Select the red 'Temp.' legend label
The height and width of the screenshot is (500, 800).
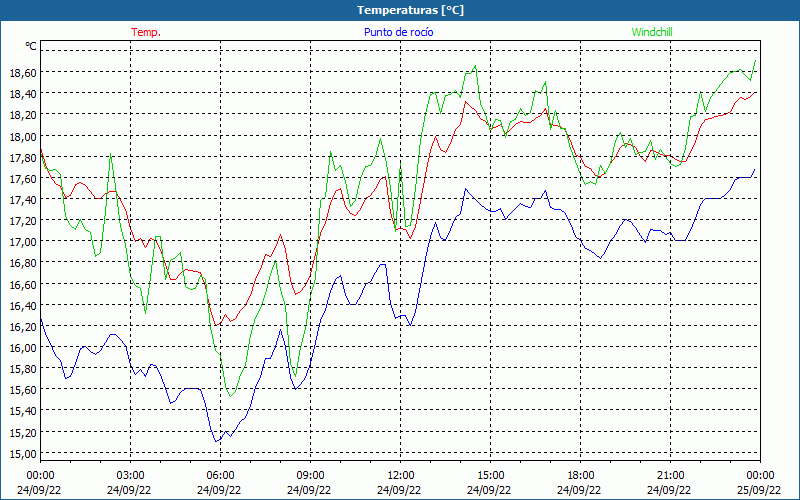[x=146, y=32]
